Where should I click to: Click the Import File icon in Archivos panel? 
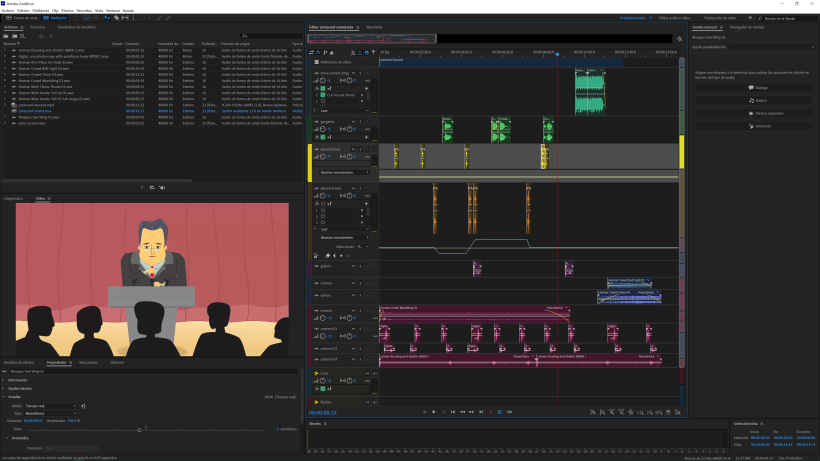[14, 36]
